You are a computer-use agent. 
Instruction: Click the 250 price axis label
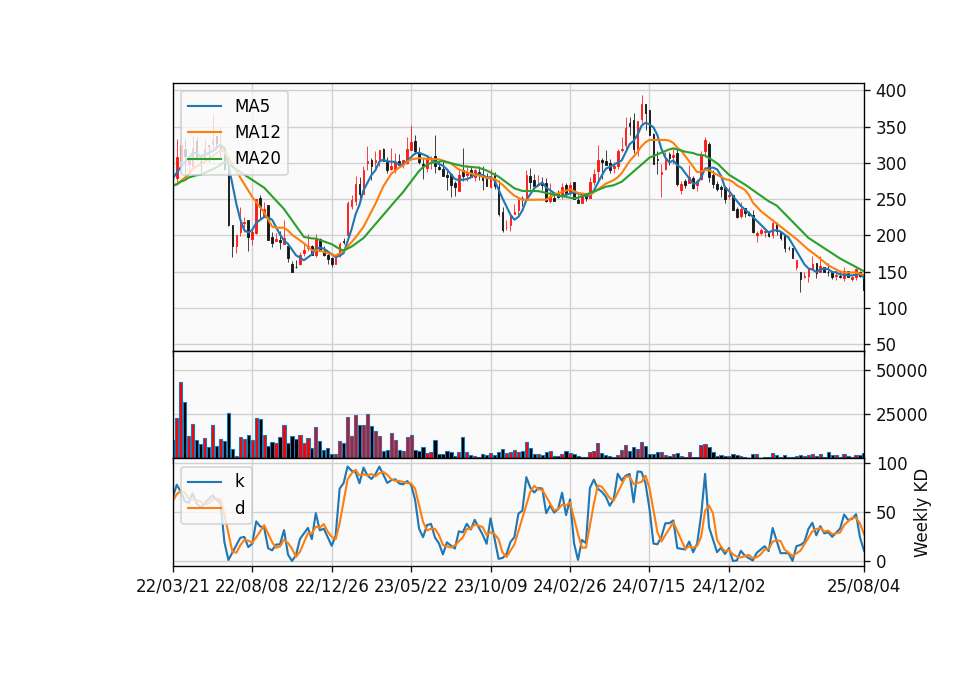[x=891, y=200]
